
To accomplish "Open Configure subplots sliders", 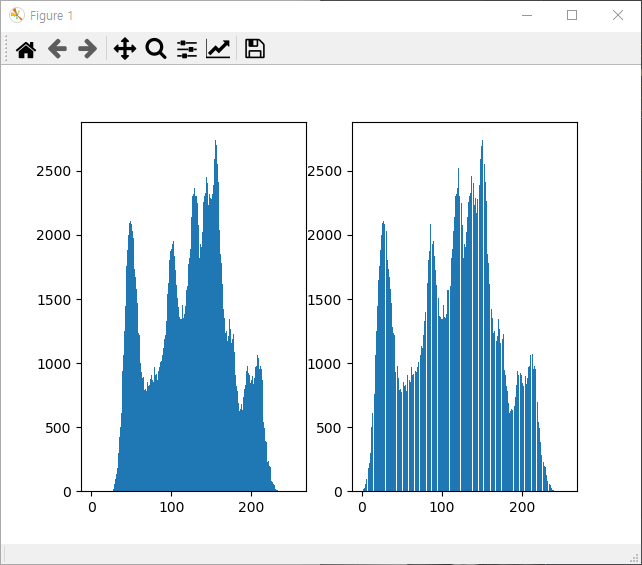I will [187, 49].
